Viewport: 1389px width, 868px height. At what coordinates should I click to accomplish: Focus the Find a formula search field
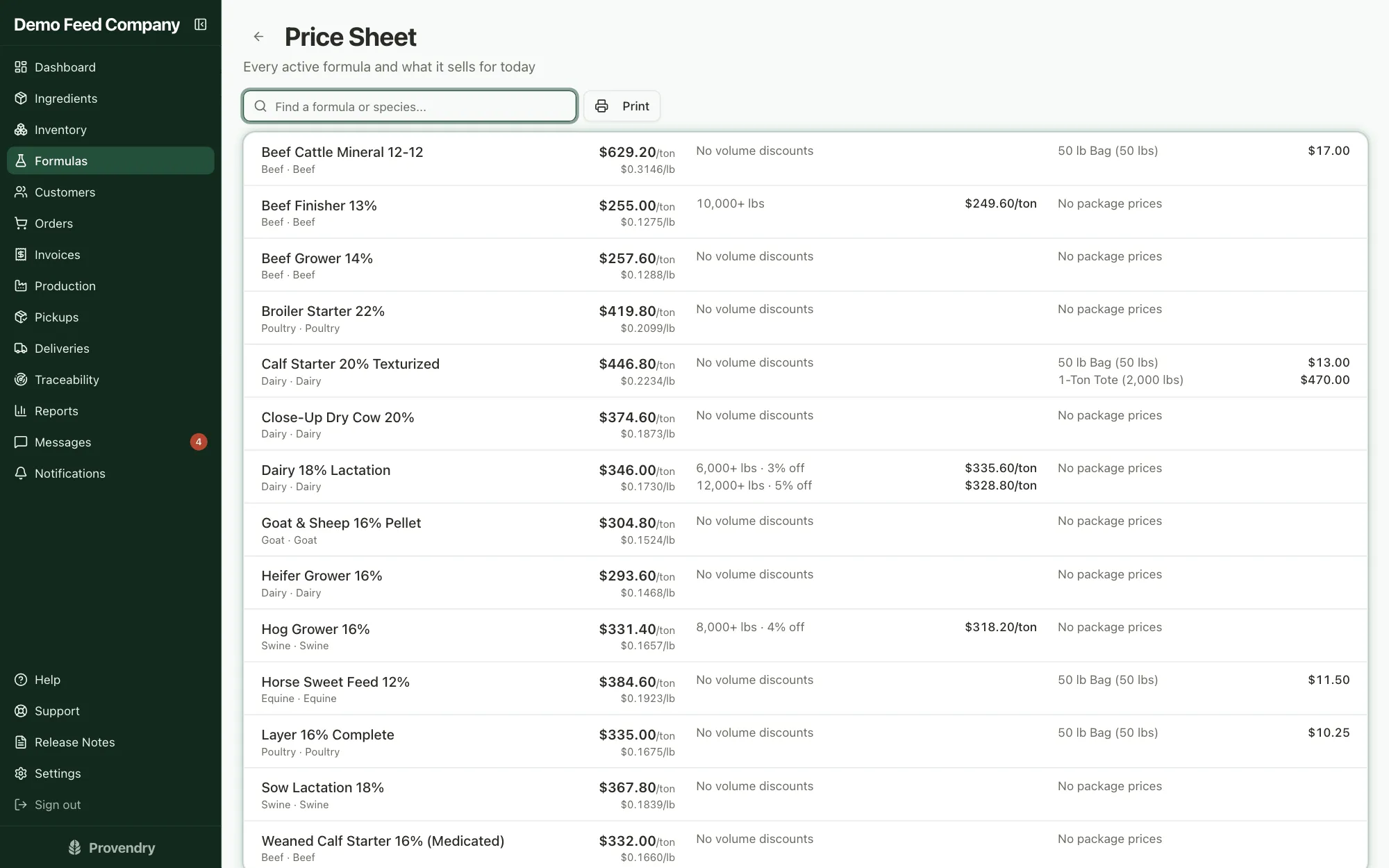coord(410,106)
